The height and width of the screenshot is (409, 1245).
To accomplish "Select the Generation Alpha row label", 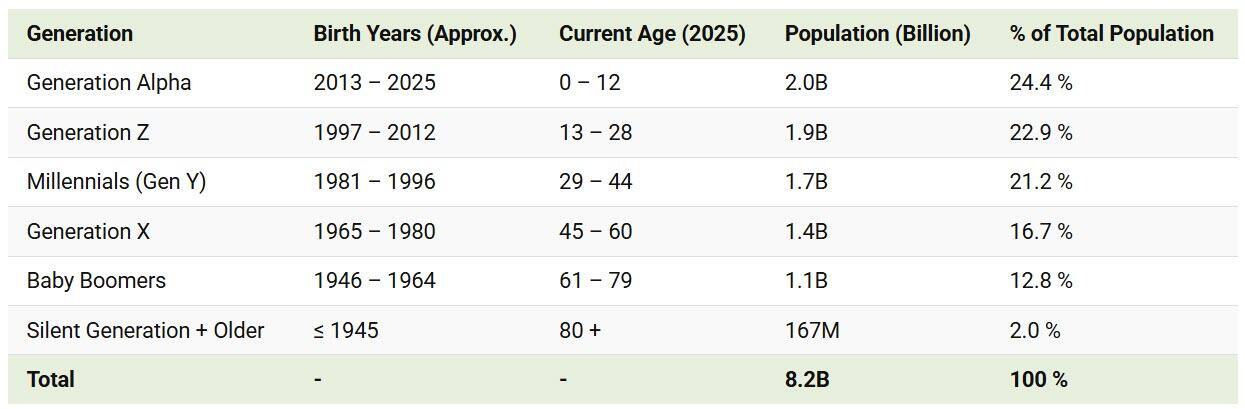I will tap(109, 83).
